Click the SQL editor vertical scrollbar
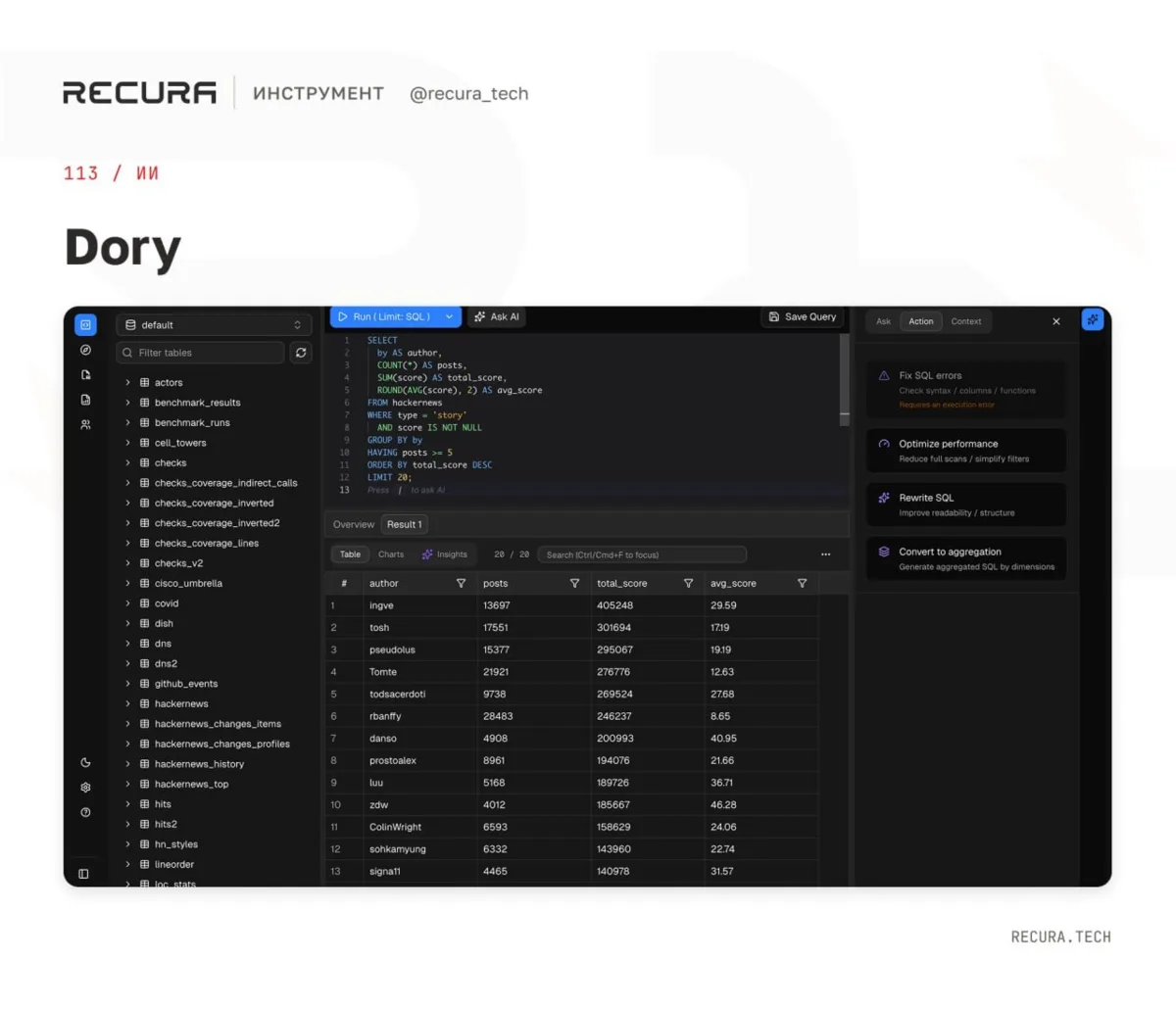The height and width of the screenshot is (1010, 1176). point(845,380)
